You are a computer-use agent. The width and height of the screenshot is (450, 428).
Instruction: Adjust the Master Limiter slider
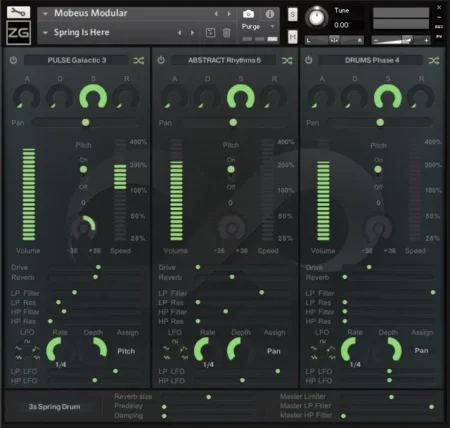(x=388, y=397)
